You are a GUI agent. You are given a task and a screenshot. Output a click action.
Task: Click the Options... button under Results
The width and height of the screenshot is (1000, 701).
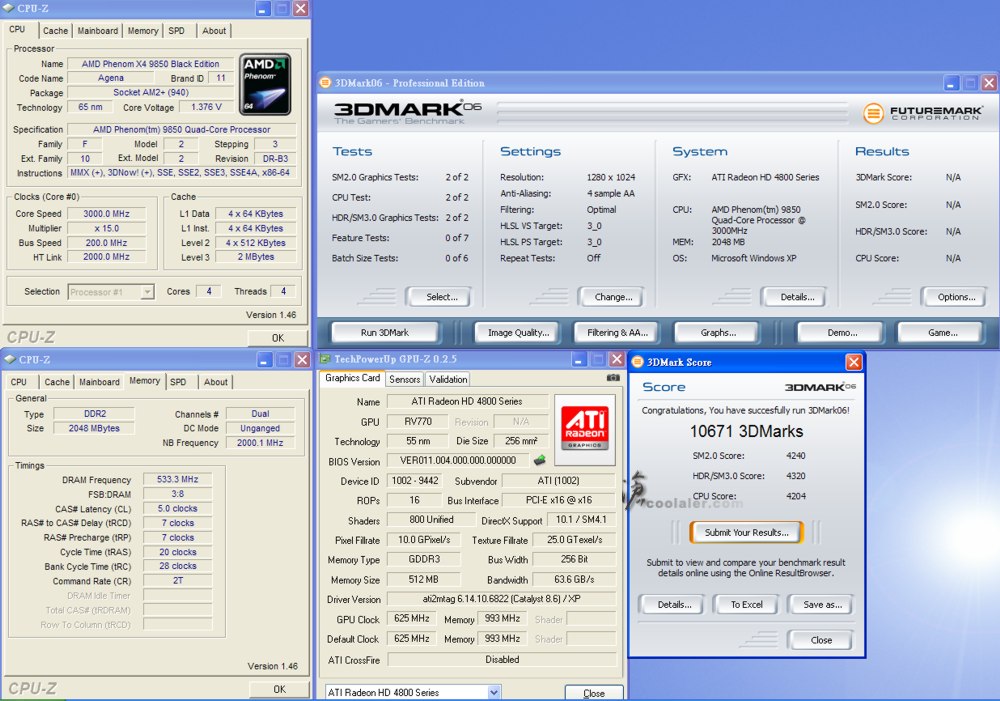click(x=956, y=297)
